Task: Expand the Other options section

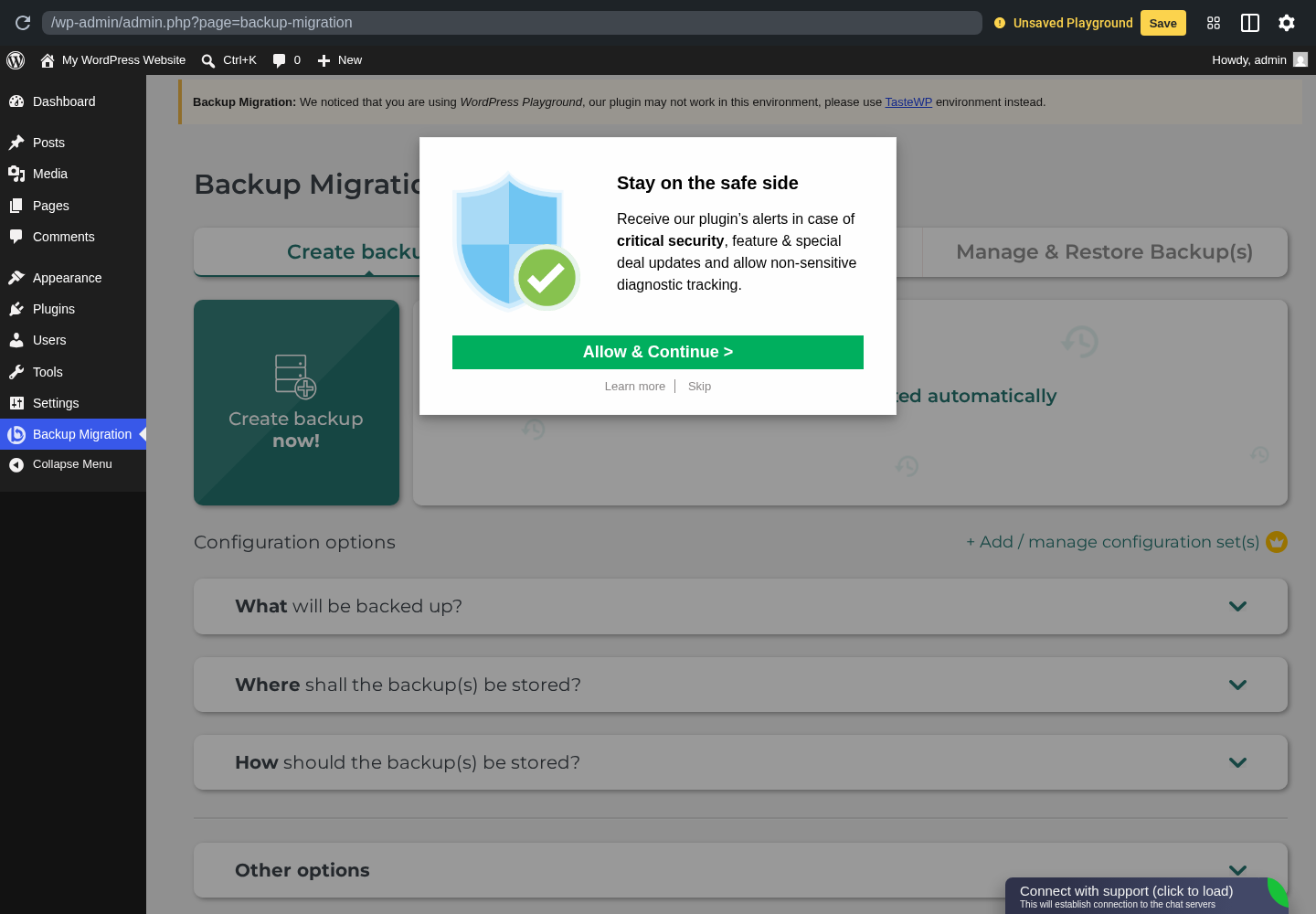Action: click(740, 870)
